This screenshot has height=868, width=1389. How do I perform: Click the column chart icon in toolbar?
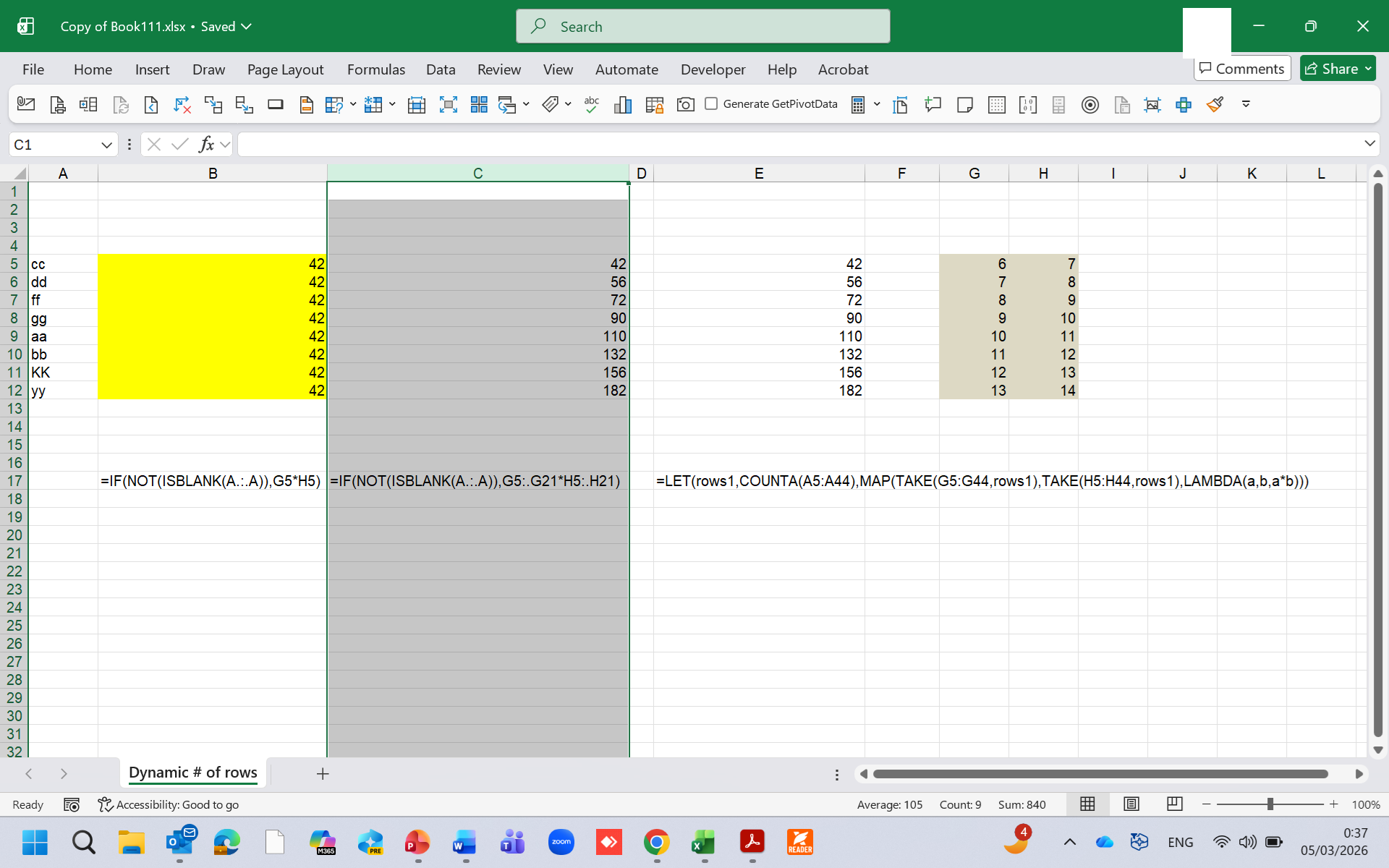[x=623, y=105]
